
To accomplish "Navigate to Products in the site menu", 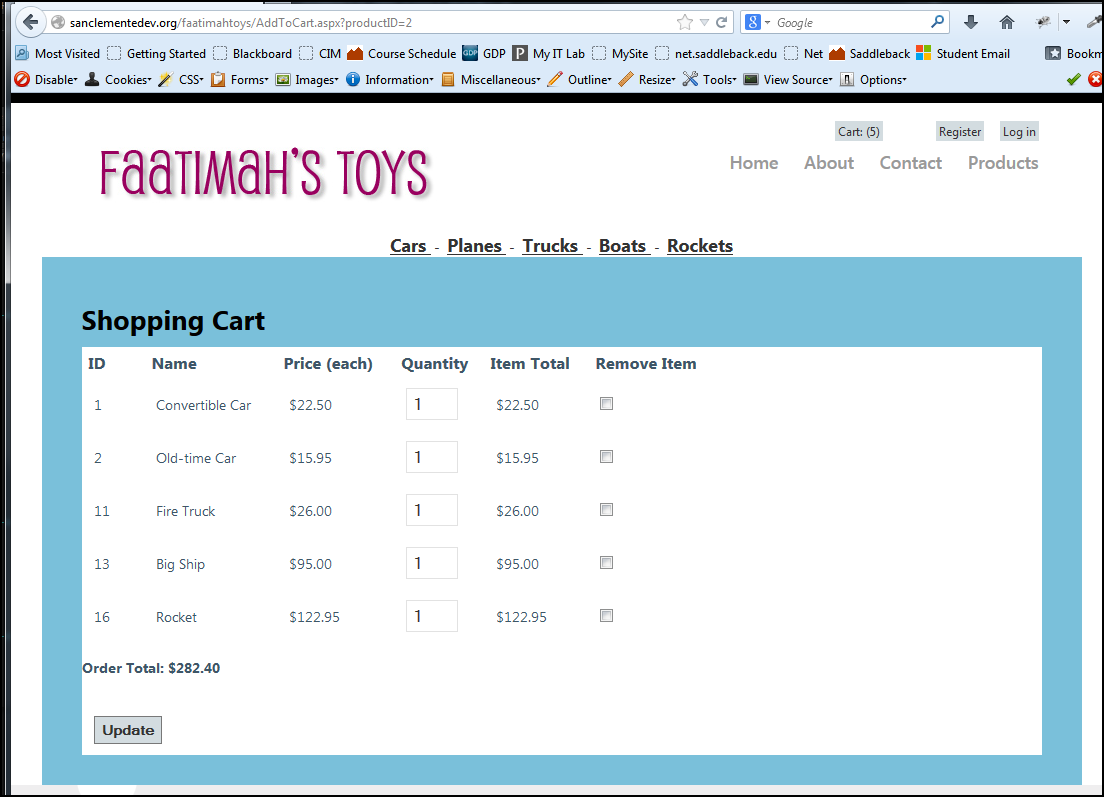I will pos(1002,163).
